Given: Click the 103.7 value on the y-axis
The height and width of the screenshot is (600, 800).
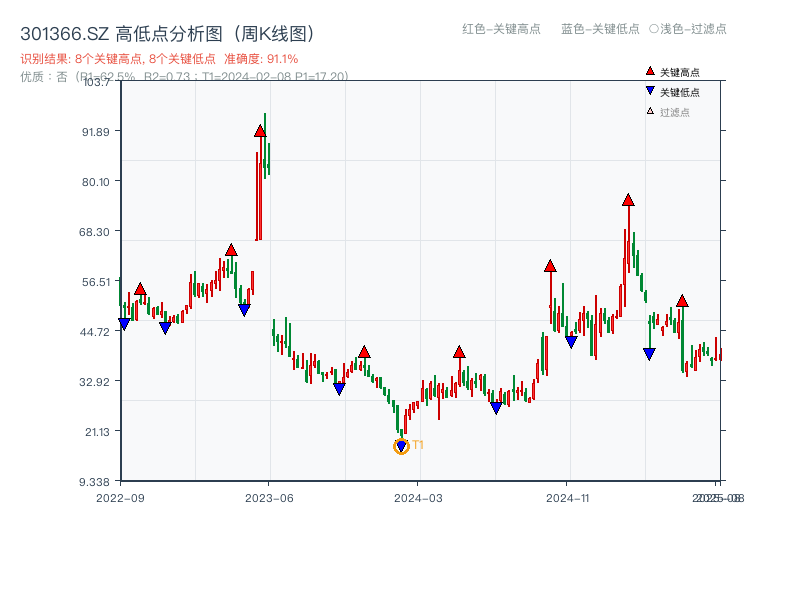Looking at the screenshot, I should point(96,85).
